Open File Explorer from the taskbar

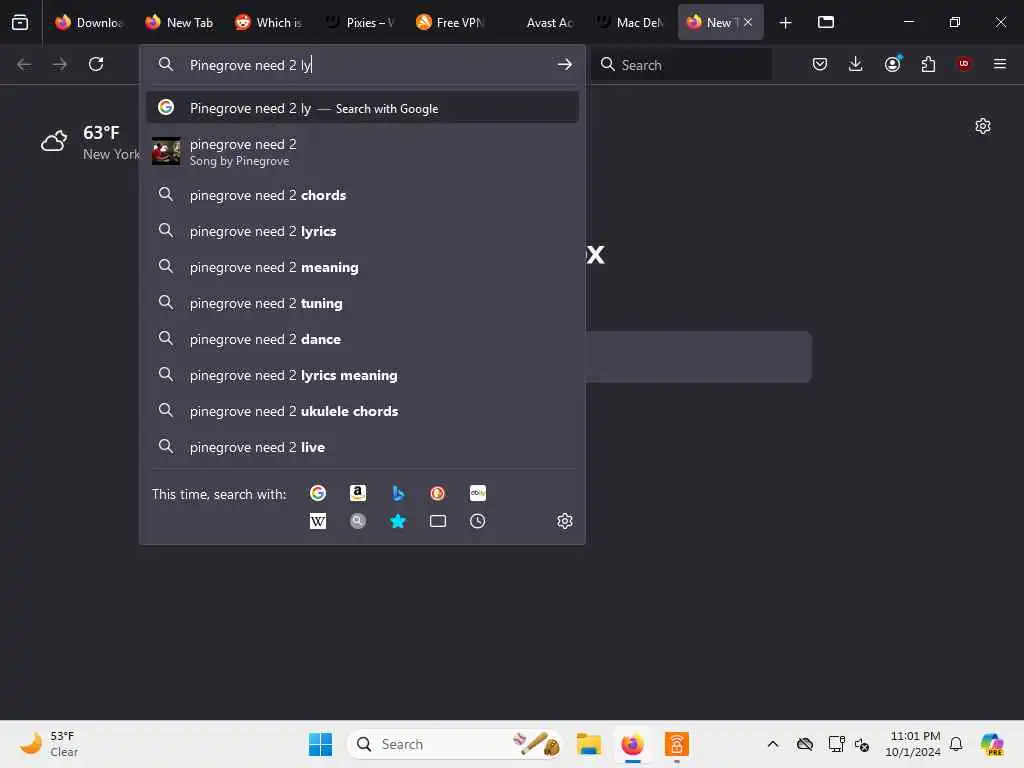(x=588, y=744)
